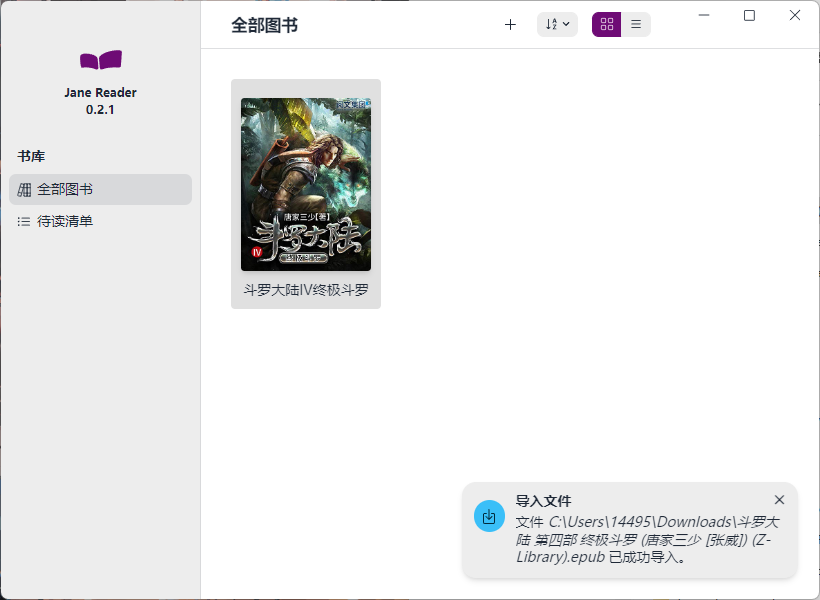The width and height of the screenshot is (820, 600).
Task: Click the version number 0.2.1
Action: [100, 109]
